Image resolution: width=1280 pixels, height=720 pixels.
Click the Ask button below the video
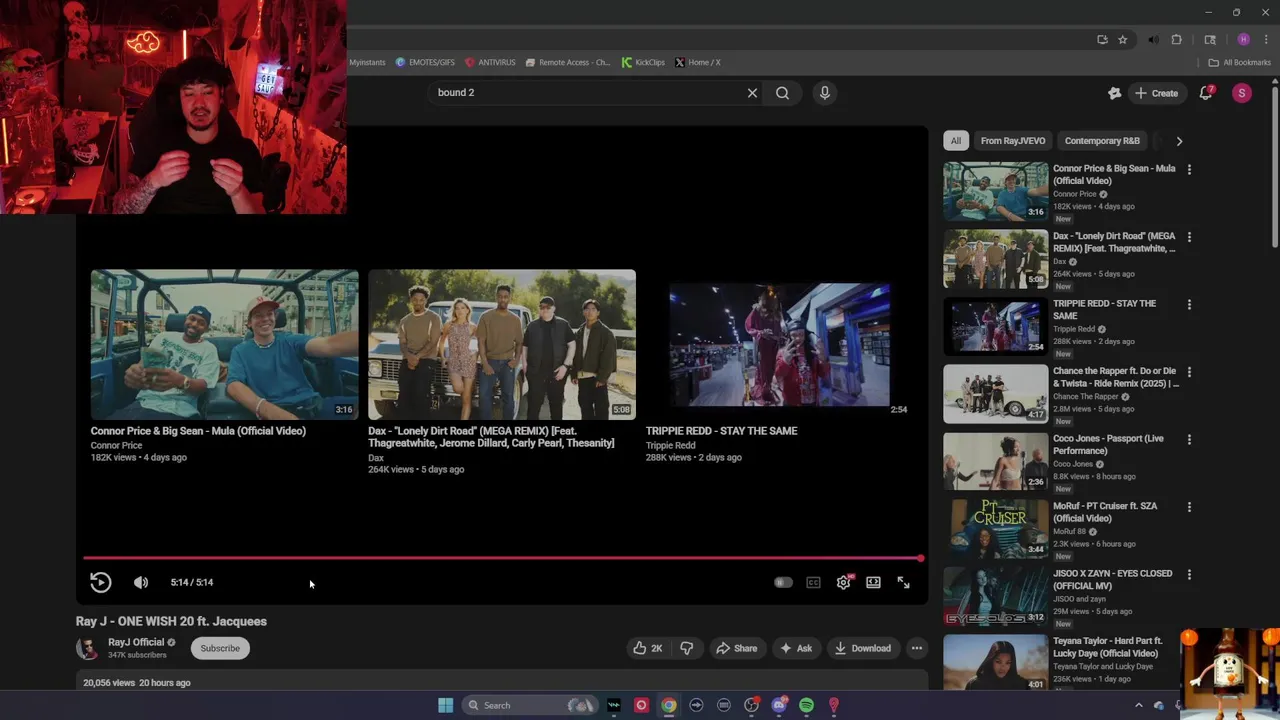point(796,648)
